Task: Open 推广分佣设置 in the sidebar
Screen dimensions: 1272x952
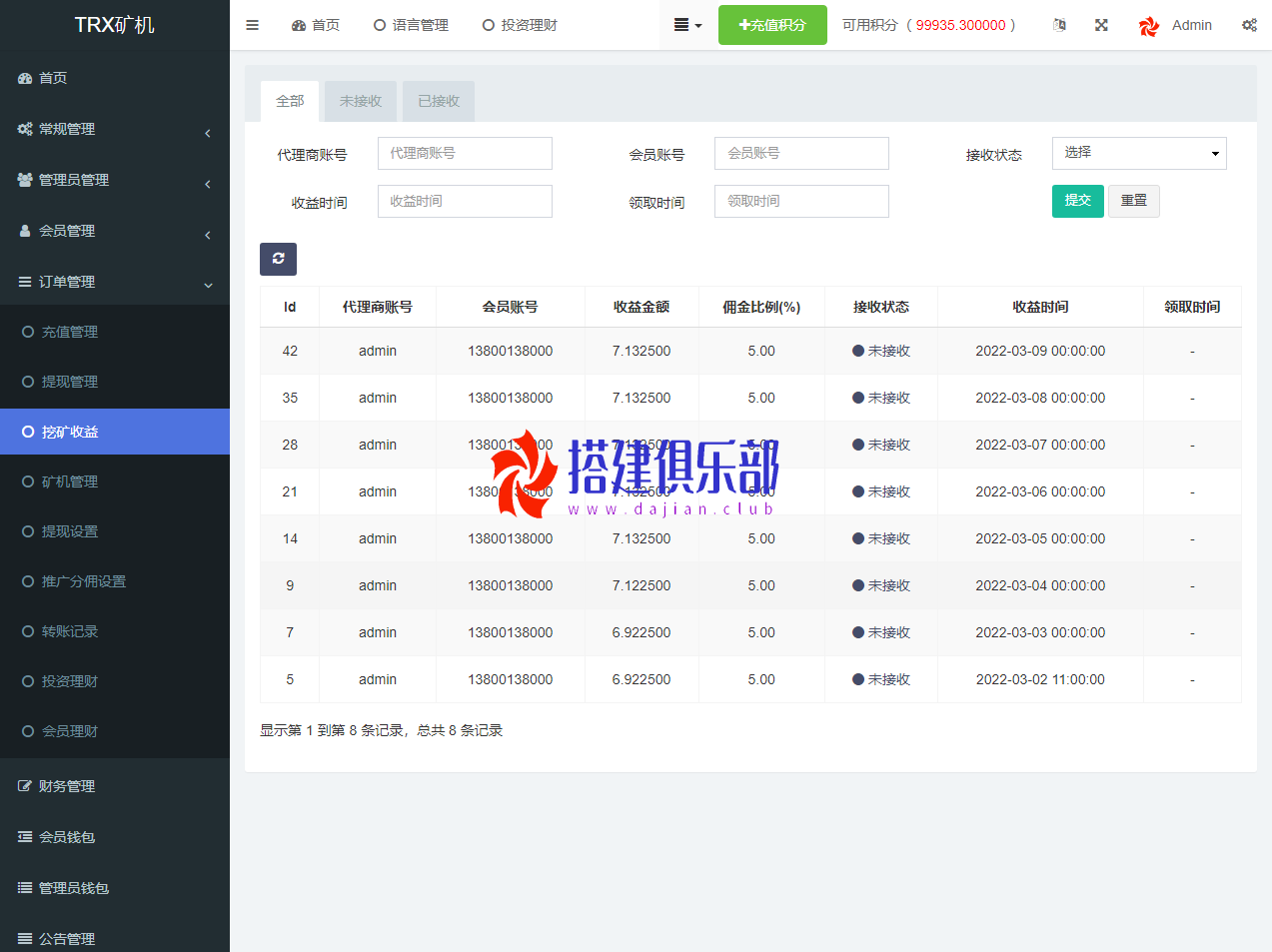Action: (x=115, y=581)
